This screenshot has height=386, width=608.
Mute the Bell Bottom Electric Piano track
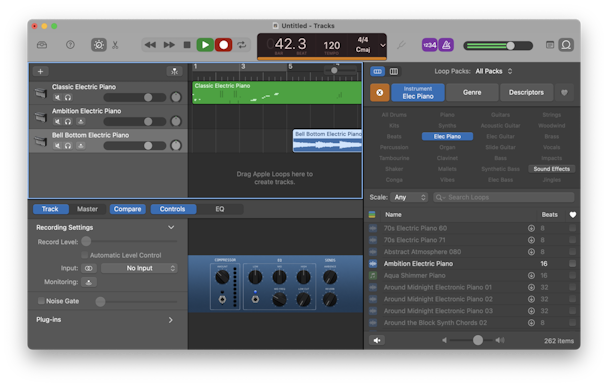57,145
